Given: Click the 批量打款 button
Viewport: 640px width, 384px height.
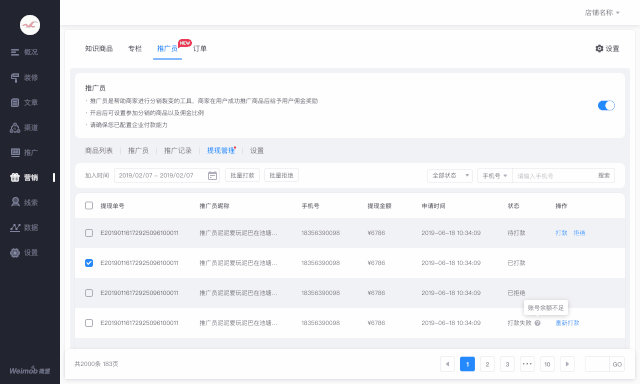Looking at the screenshot, I should pyautogui.click(x=242, y=175).
